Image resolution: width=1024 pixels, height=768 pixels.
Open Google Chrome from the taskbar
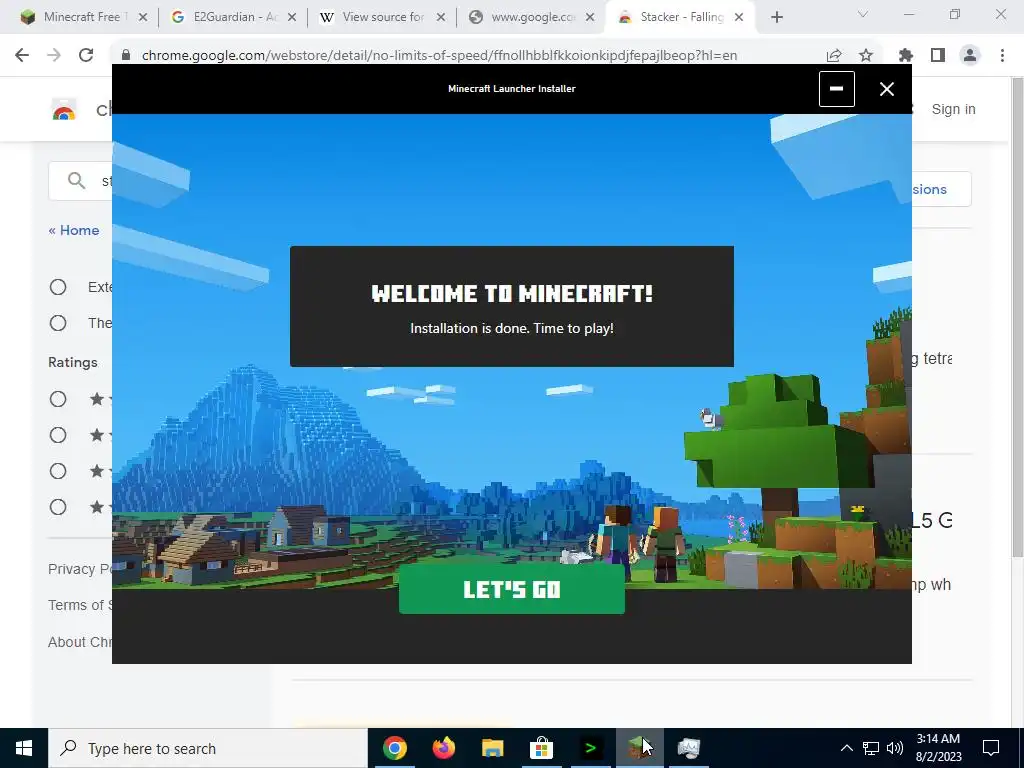(394, 748)
